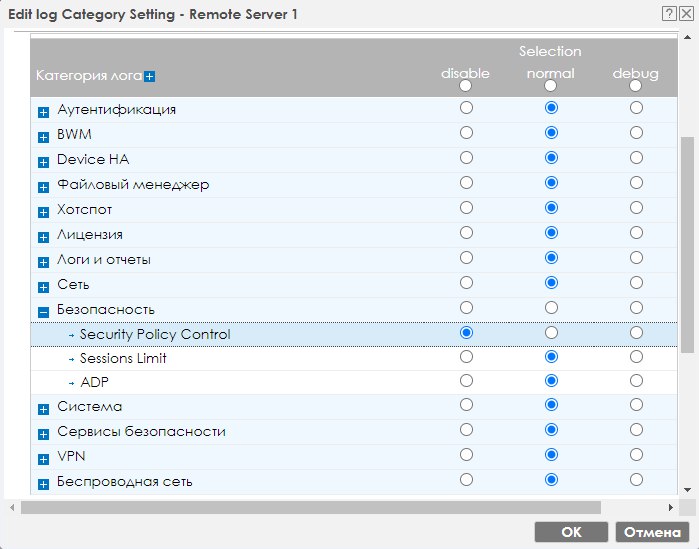Click the help question mark icon
The height and width of the screenshot is (549, 699).
tap(668, 14)
